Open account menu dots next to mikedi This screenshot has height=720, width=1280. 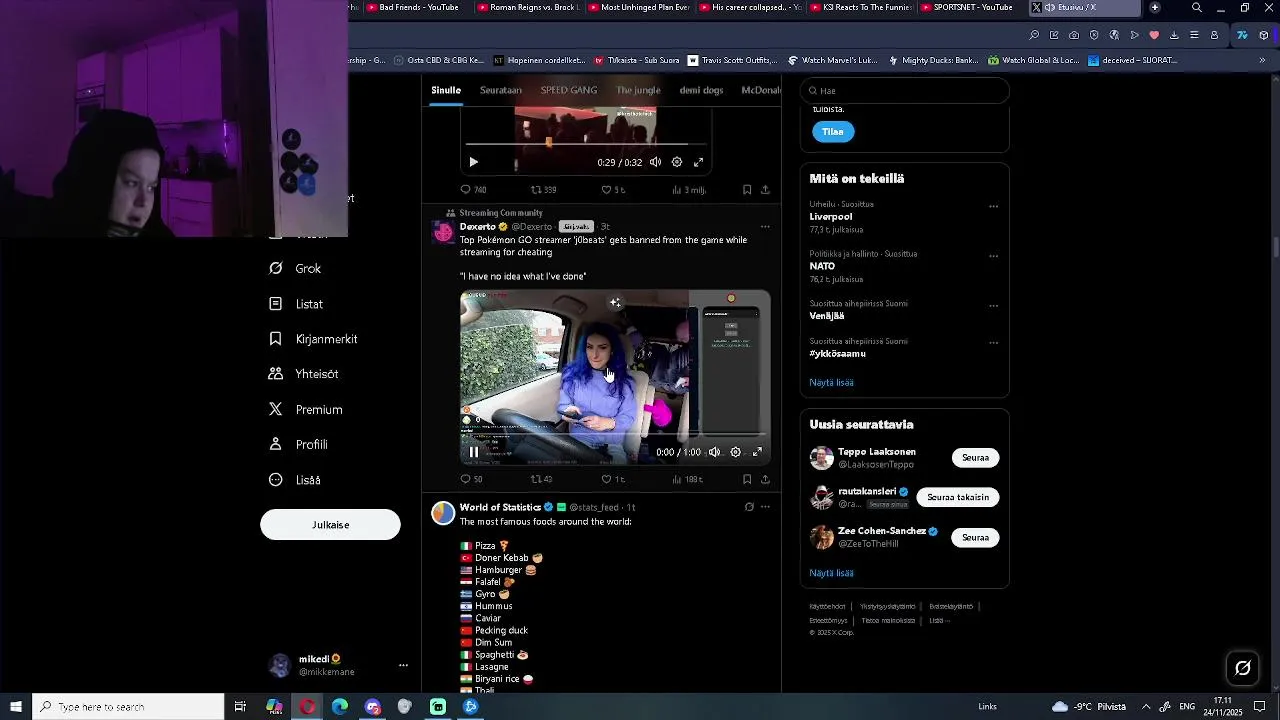click(x=403, y=665)
